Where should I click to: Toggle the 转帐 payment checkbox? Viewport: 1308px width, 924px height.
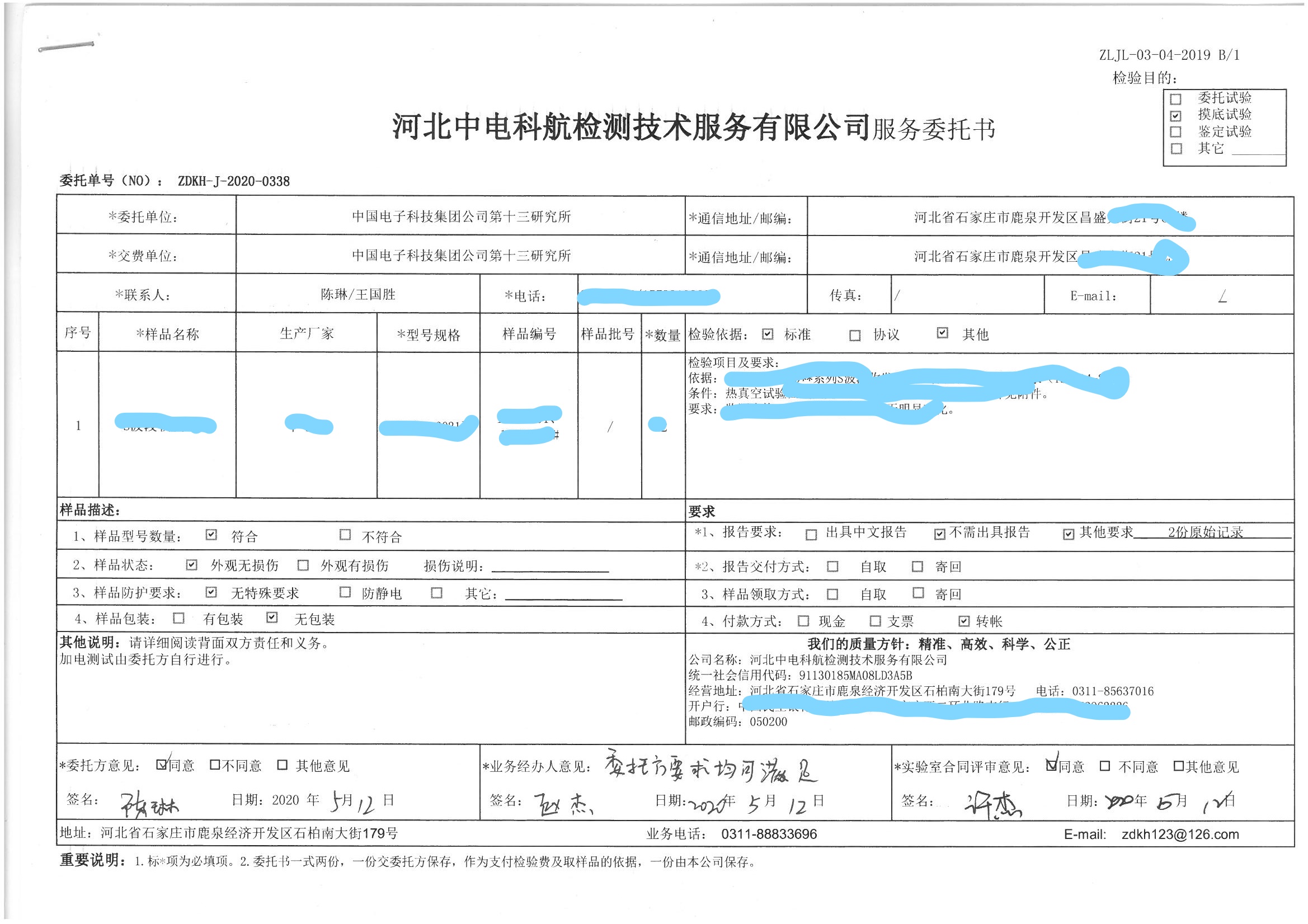click(x=964, y=621)
